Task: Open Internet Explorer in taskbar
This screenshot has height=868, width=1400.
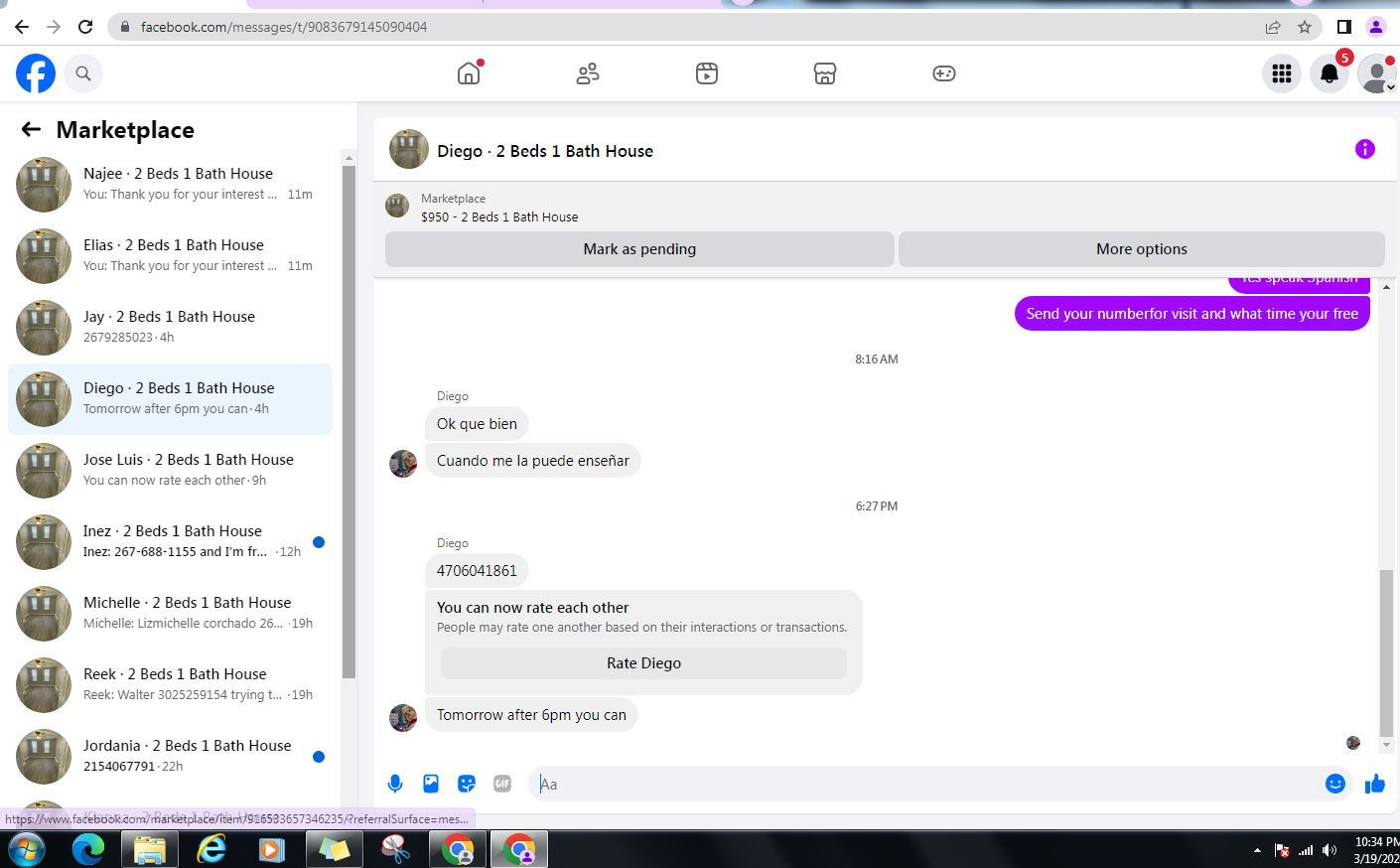Action: point(210,850)
